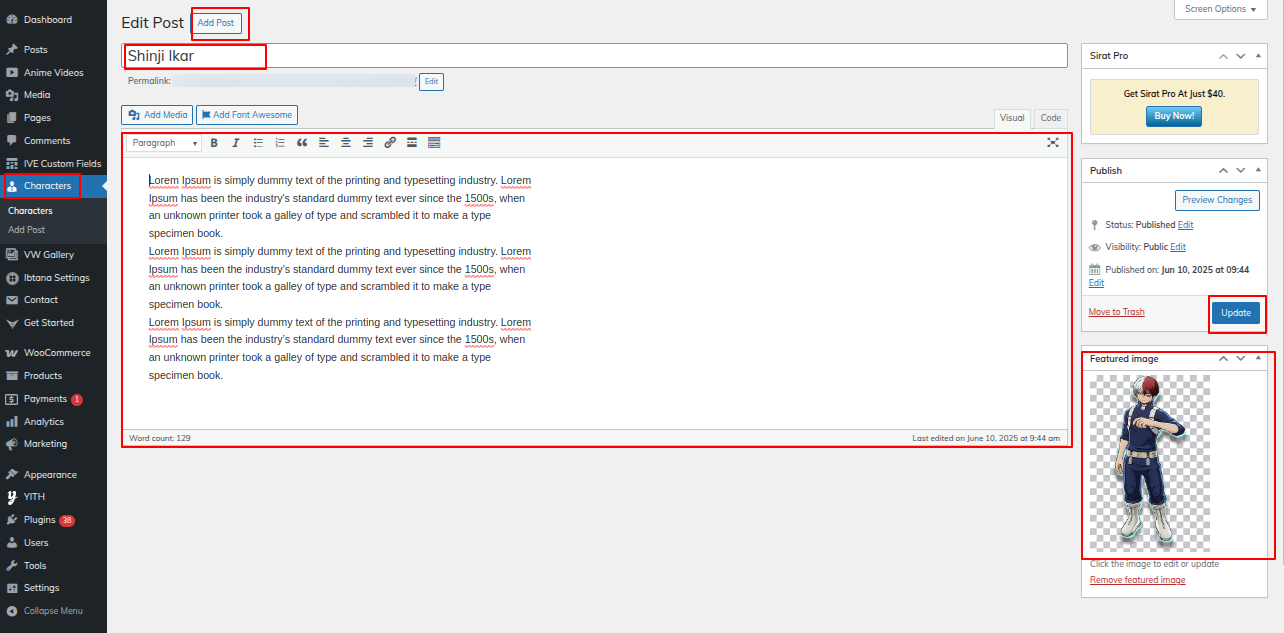Click the featured image thumbnail

pos(1149,463)
